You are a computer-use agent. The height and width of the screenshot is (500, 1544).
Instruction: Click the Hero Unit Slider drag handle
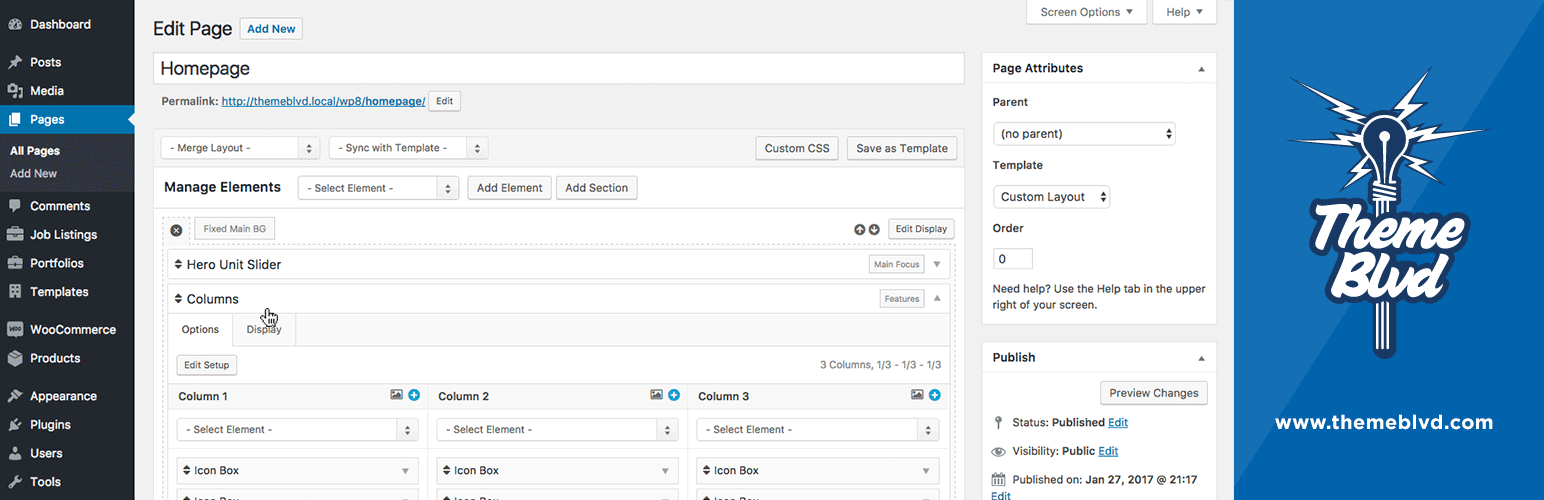coord(178,265)
